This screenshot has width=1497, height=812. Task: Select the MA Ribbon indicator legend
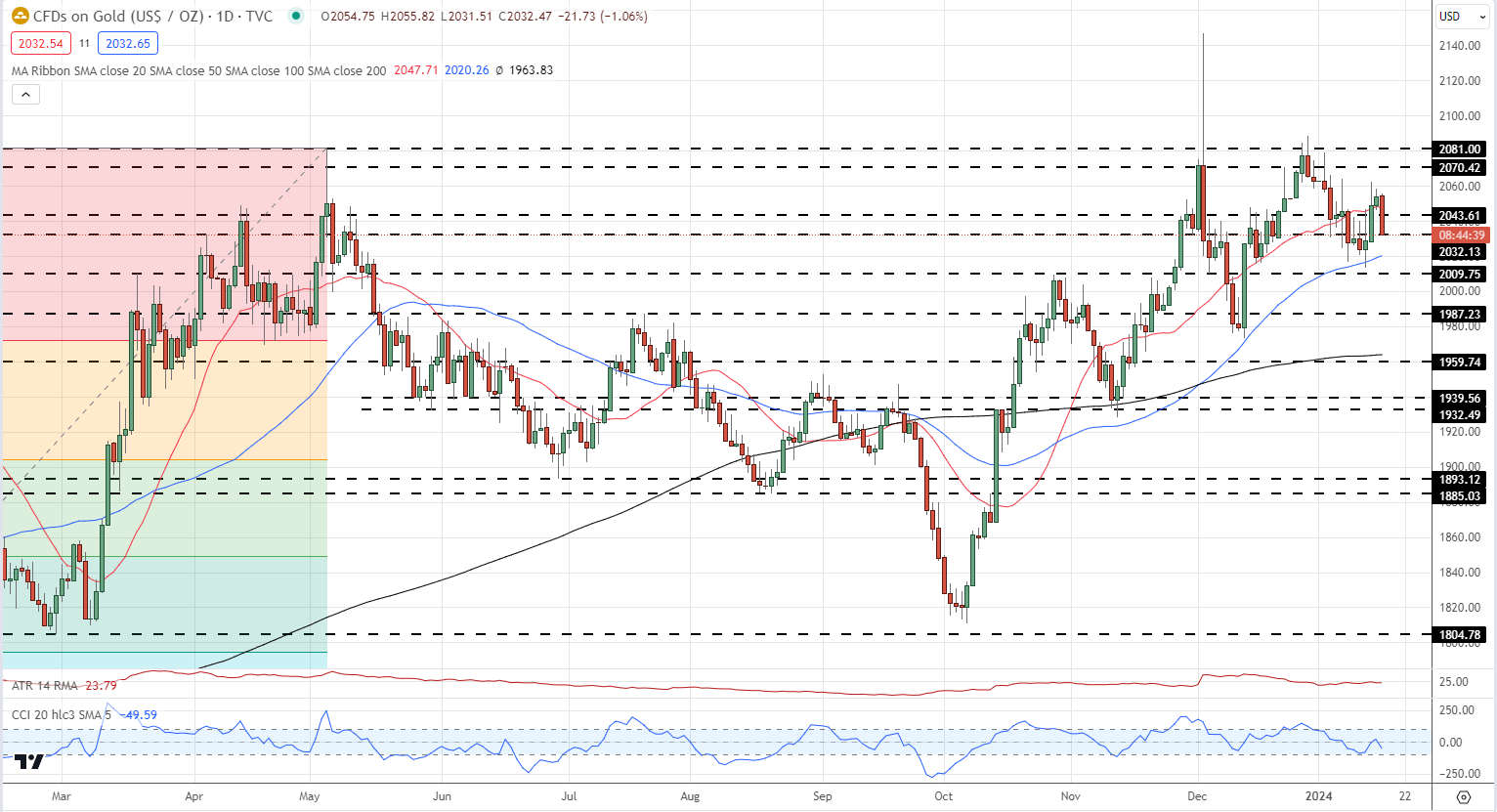pos(198,70)
